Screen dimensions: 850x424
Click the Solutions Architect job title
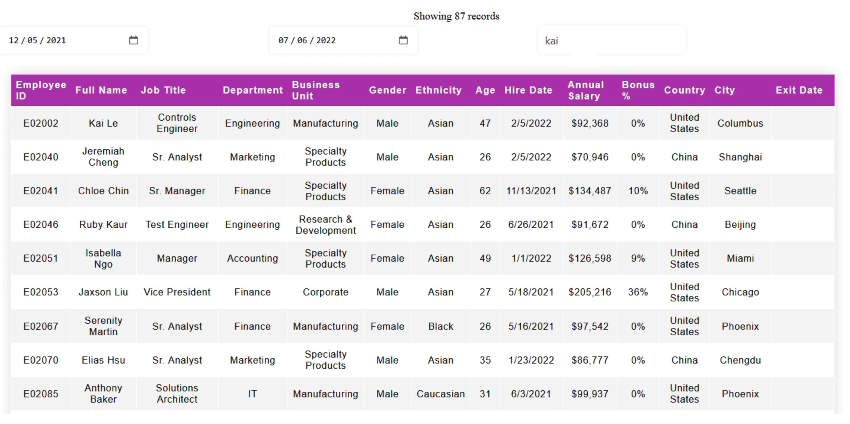point(177,394)
